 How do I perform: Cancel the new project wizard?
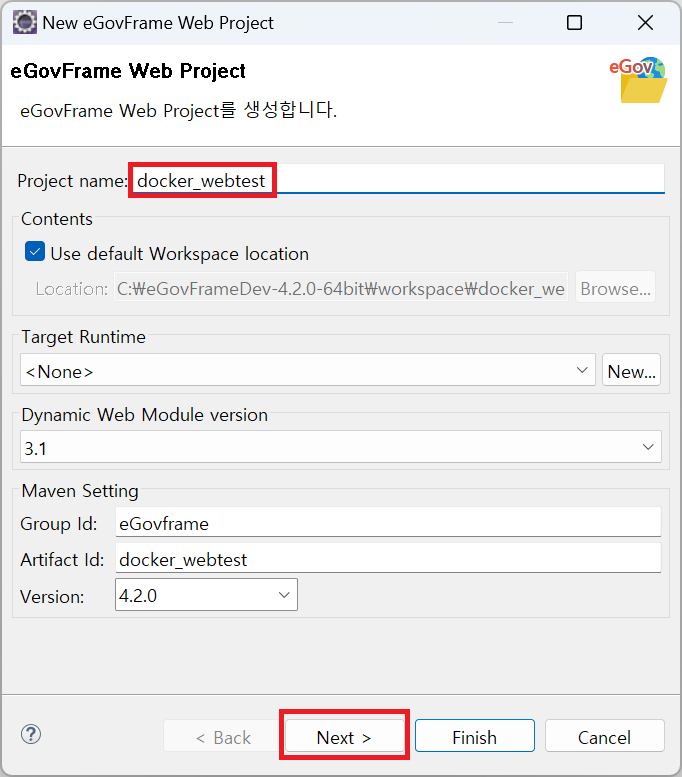[x=604, y=737]
